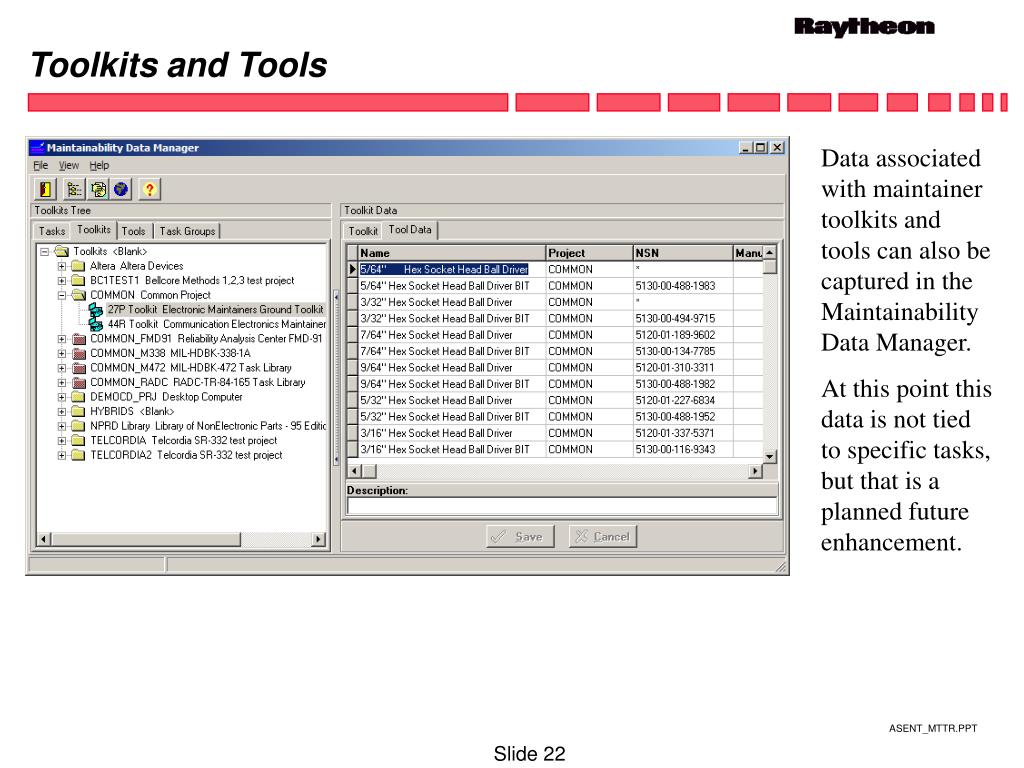
Task: Select the Toolkits tab
Action: pos(94,230)
